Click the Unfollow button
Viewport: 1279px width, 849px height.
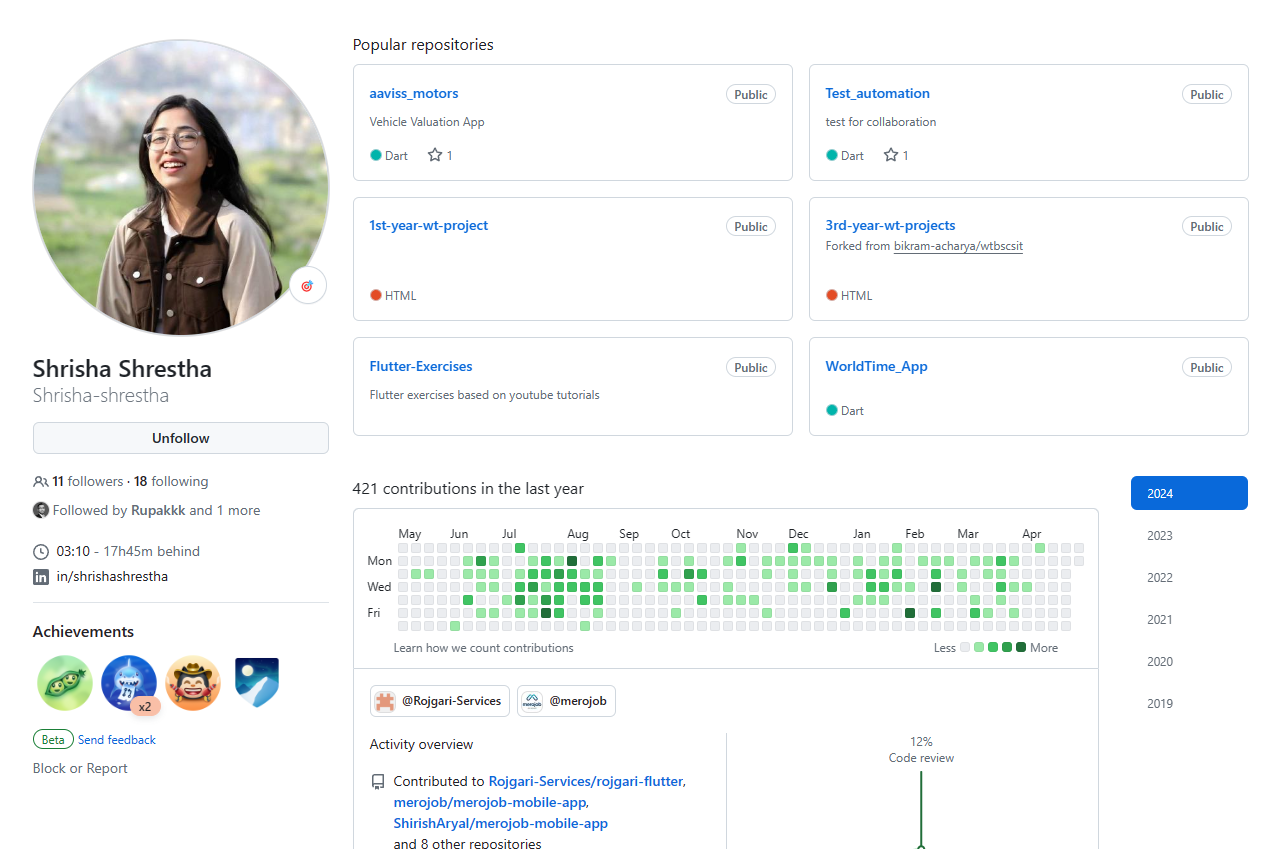click(180, 438)
